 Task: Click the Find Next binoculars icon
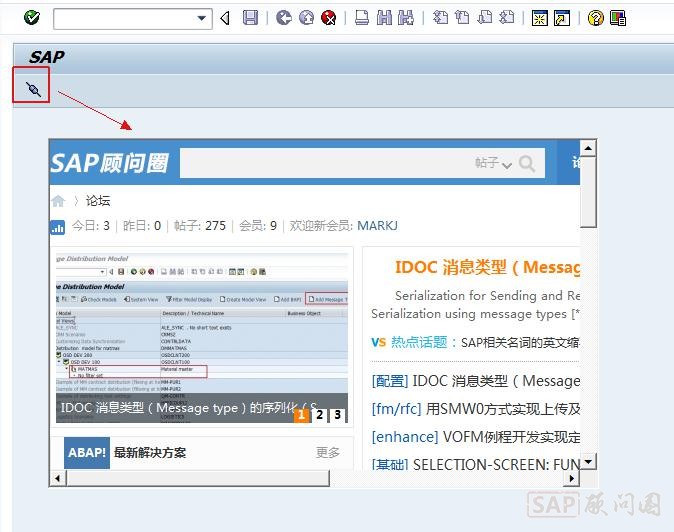tap(406, 18)
